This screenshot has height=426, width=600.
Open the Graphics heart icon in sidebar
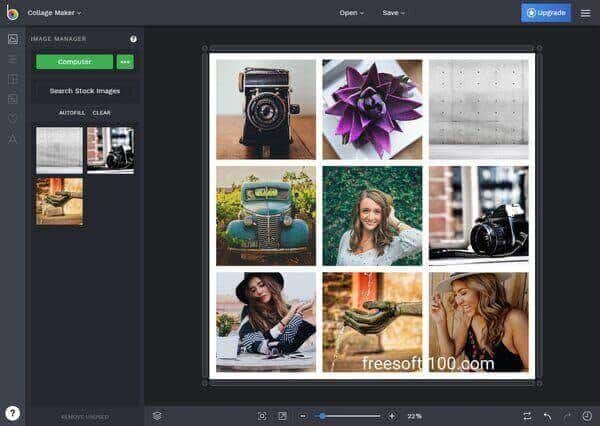(13, 119)
